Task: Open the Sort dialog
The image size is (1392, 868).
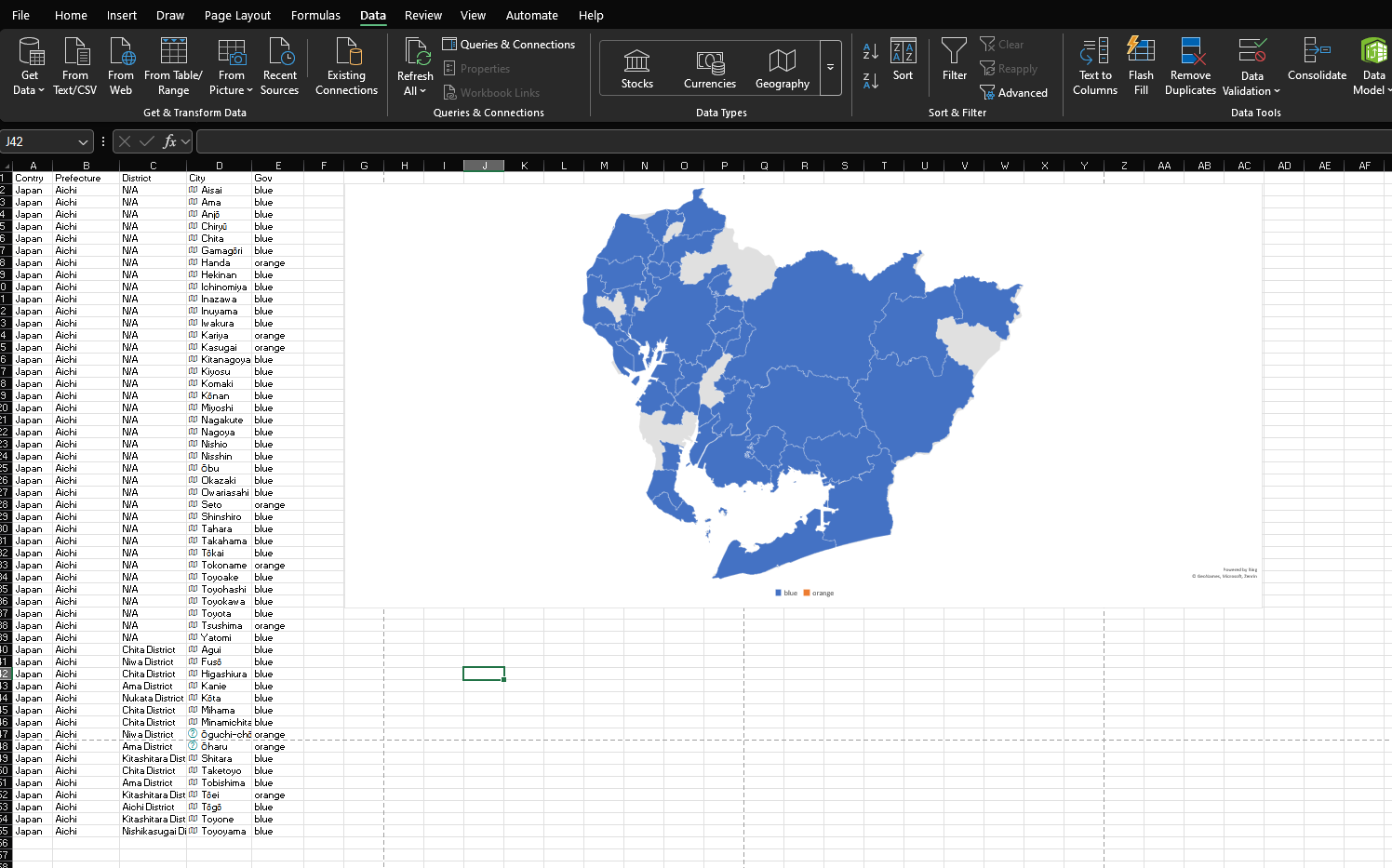Action: (x=903, y=60)
